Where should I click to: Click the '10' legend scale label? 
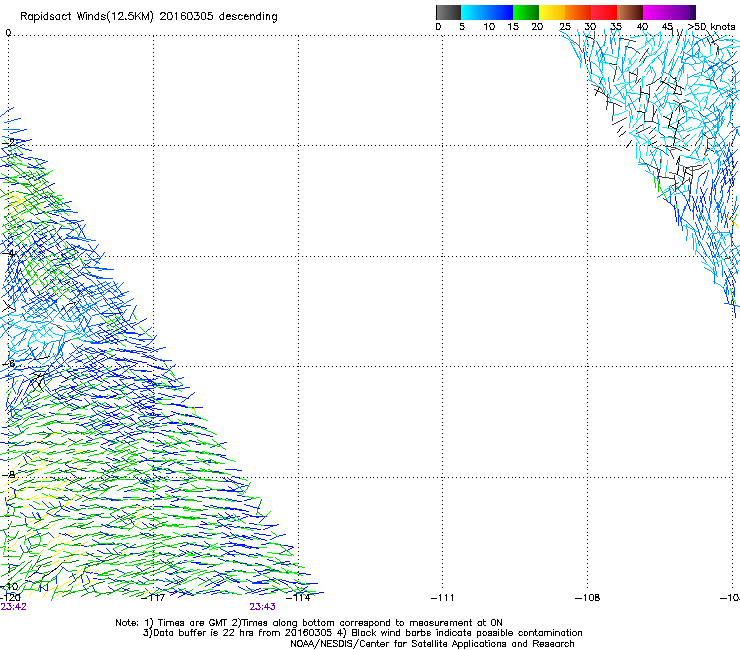click(489, 27)
